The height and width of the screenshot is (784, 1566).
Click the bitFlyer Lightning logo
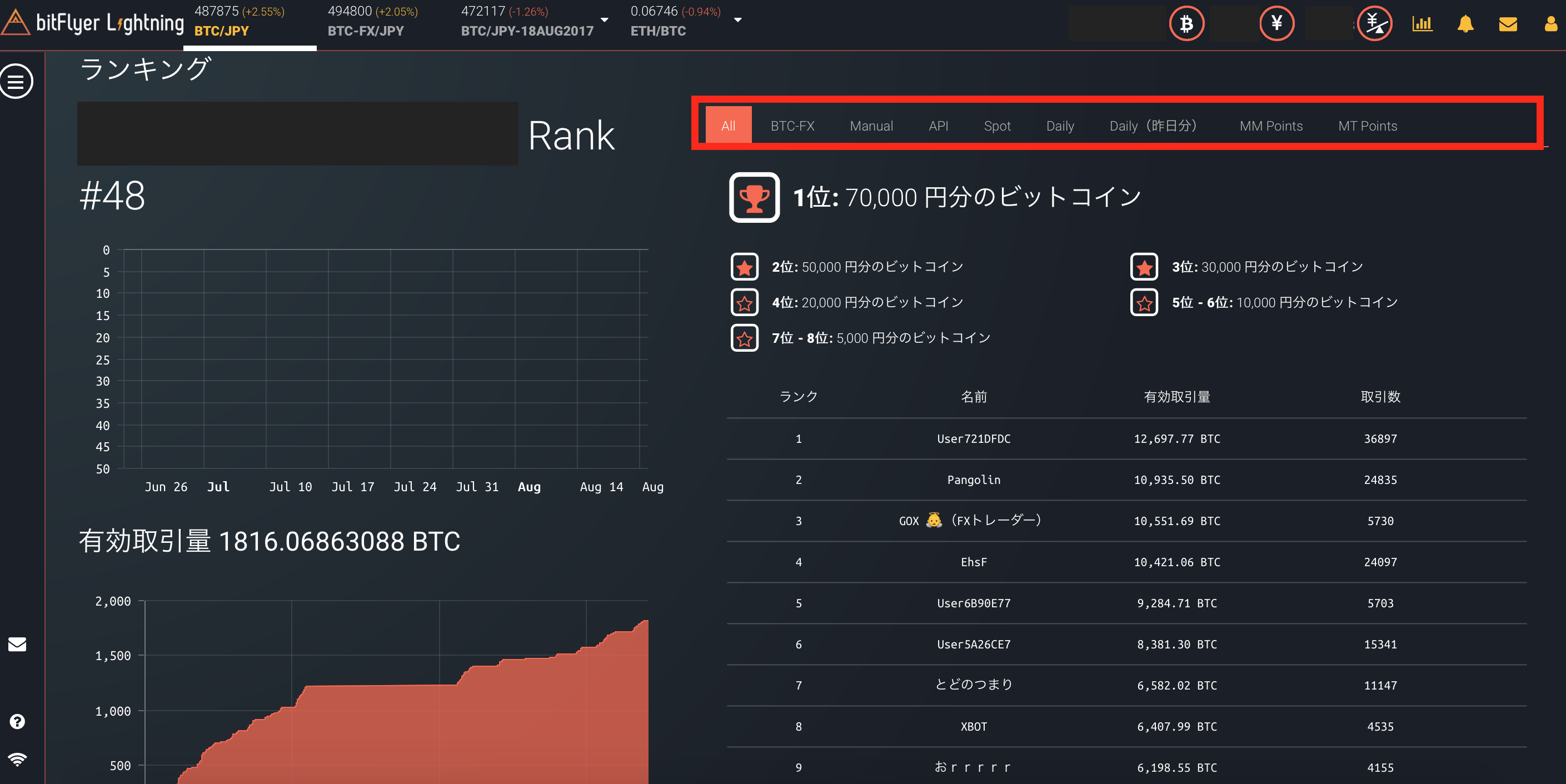92,23
